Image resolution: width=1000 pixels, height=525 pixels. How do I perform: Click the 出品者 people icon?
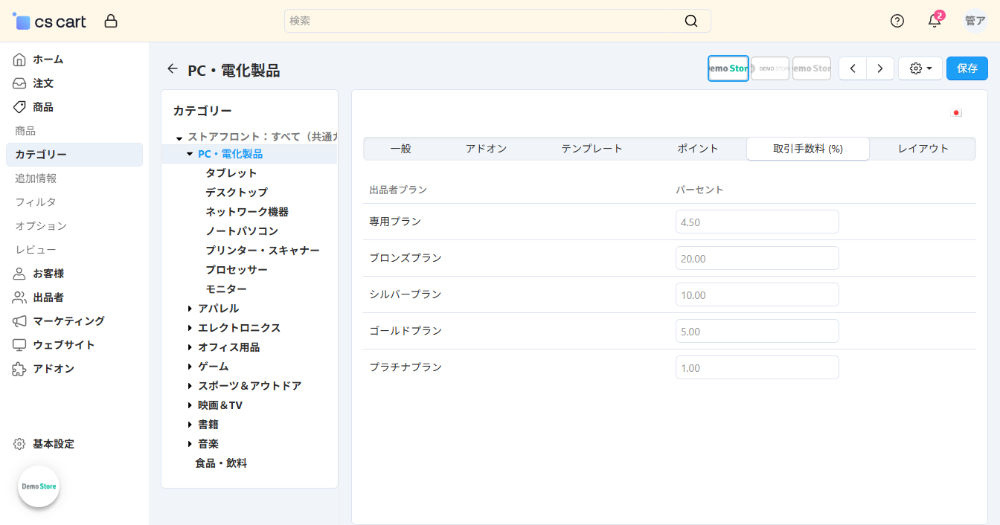point(19,297)
